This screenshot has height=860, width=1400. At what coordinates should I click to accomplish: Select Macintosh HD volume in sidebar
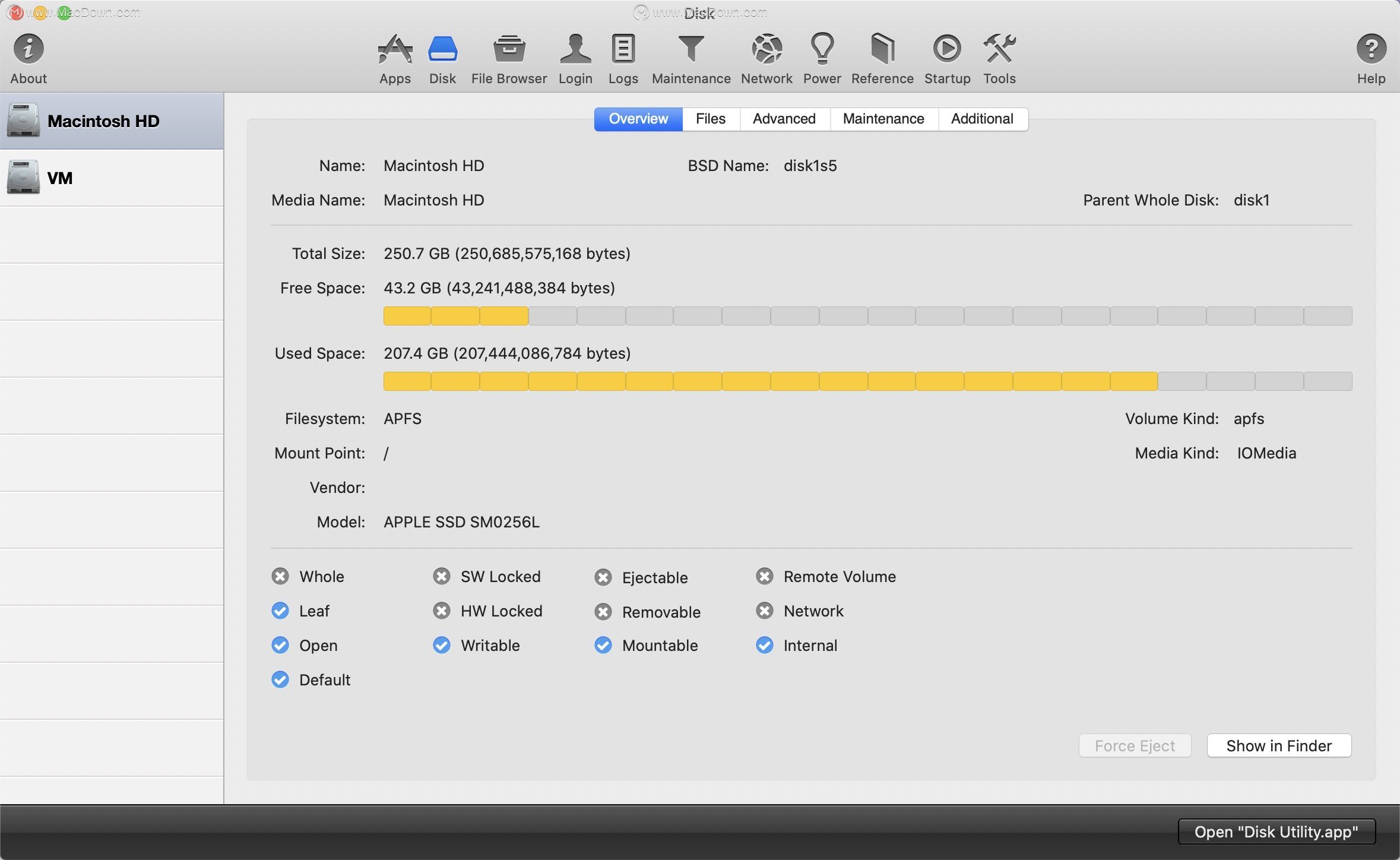coord(112,121)
